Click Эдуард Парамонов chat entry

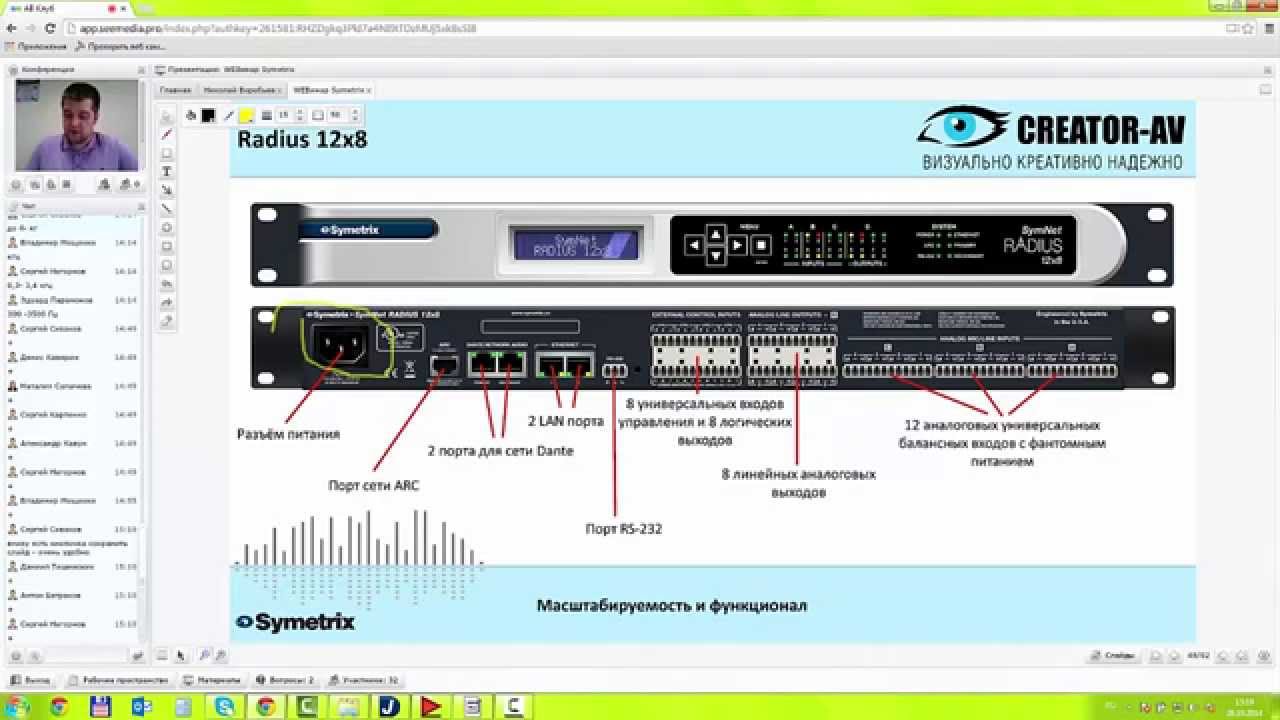click(x=72, y=299)
